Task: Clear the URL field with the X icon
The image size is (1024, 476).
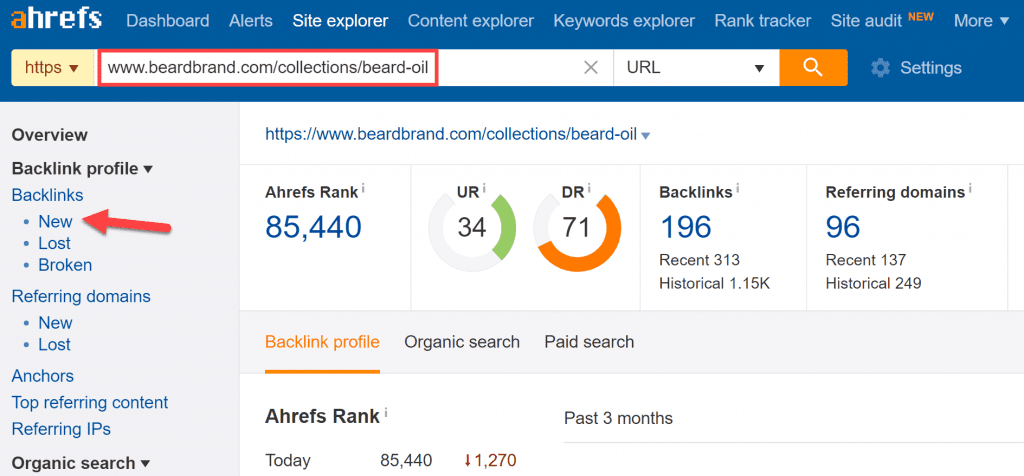Action: [x=591, y=68]
